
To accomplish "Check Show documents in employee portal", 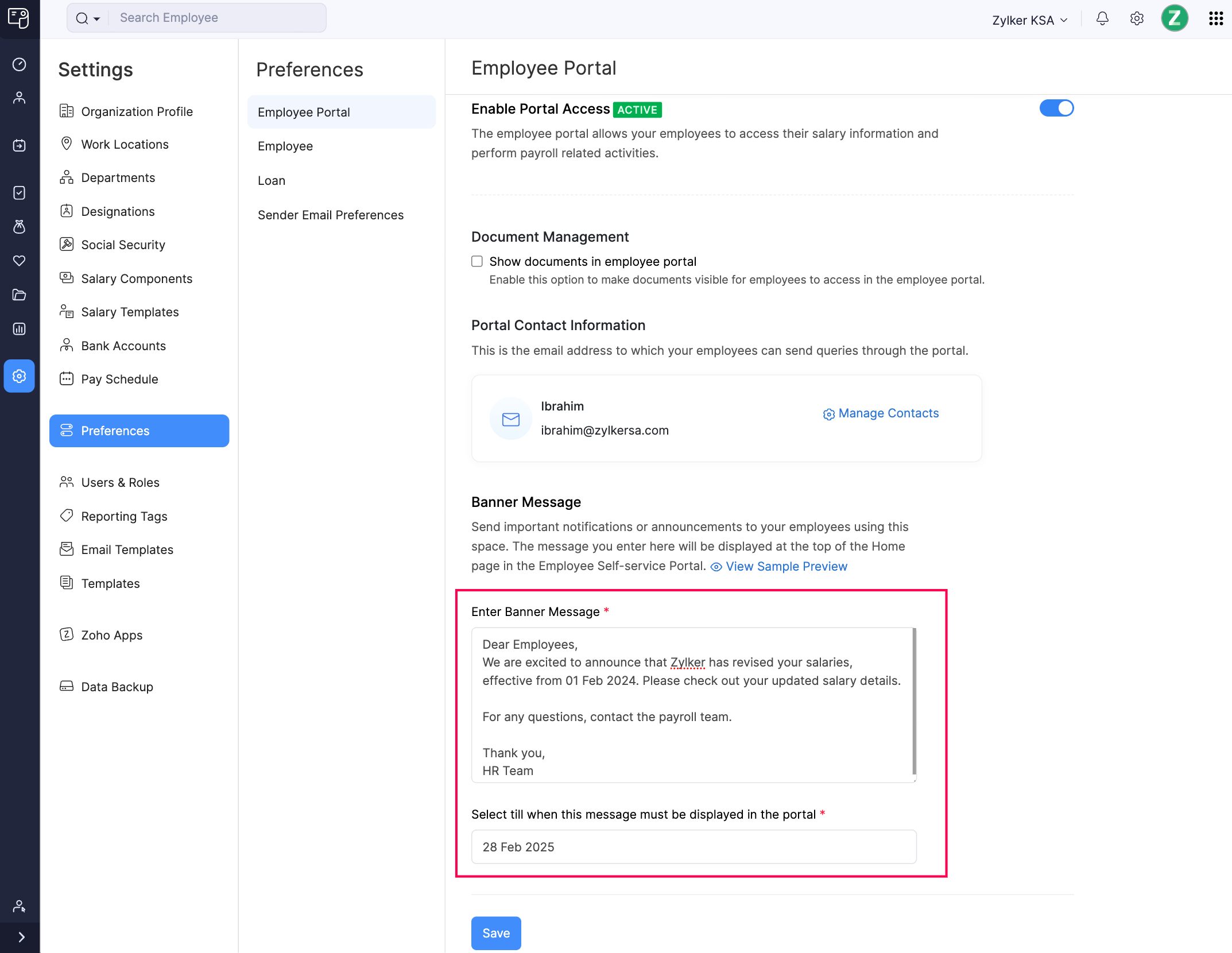I will click(476, 261).
